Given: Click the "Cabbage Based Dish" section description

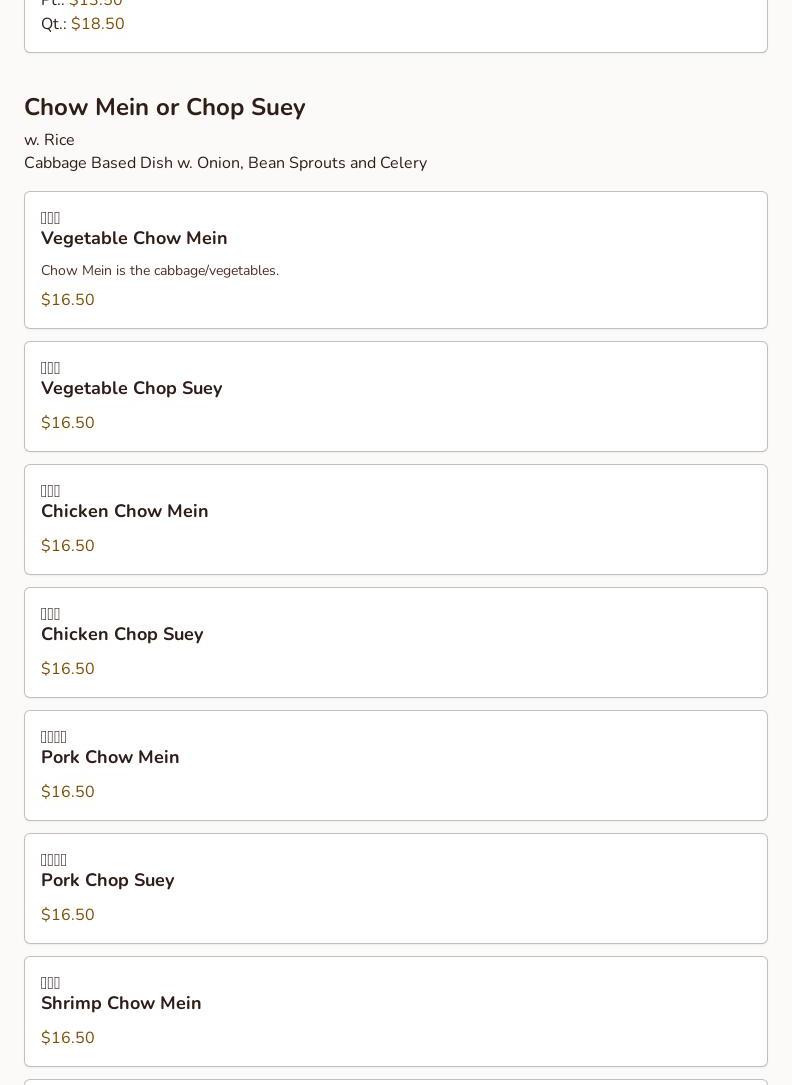Looking at the screenshot, I should pyautogui.click(x=225, y=163).
